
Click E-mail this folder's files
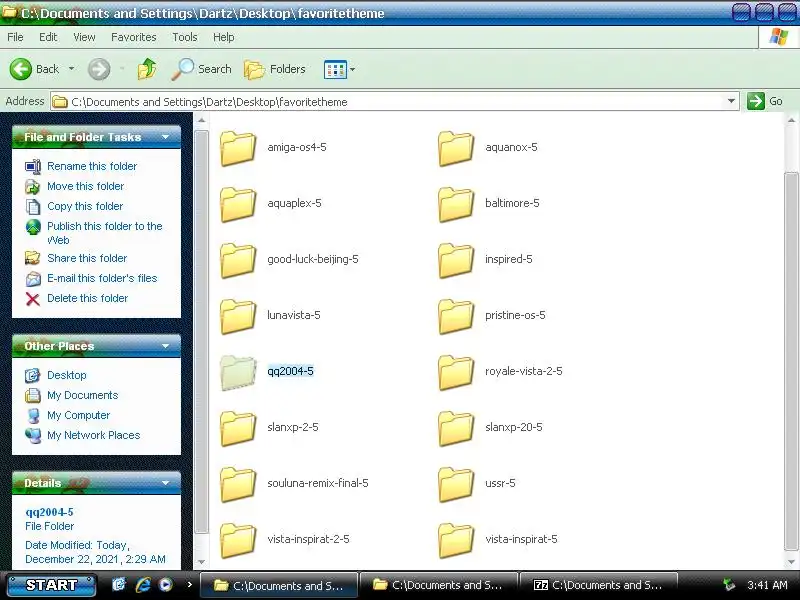[102, 278]
